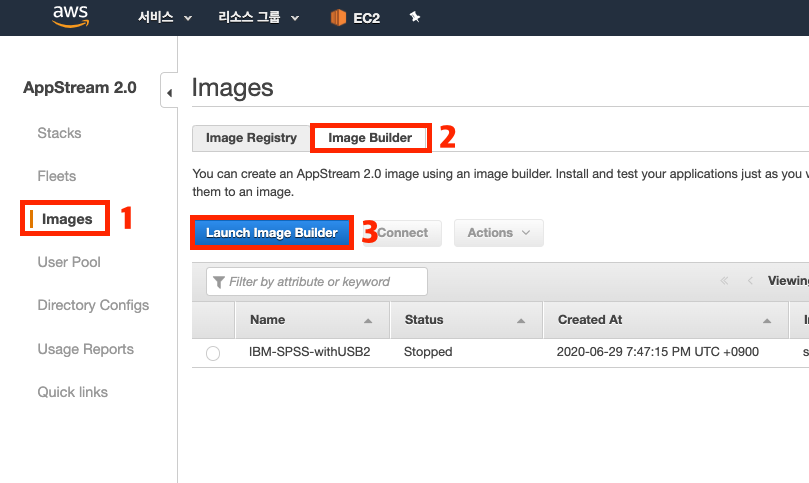Sort table by Status column arrow

click(521, 320)
